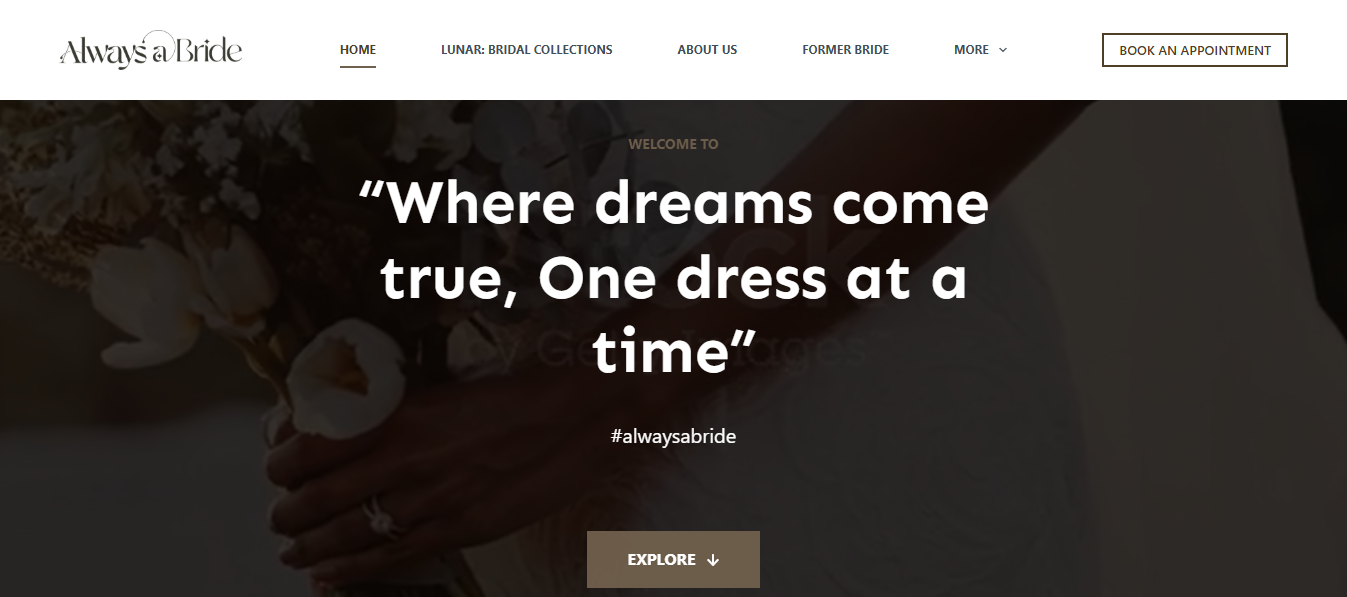Click the underline beneath Home

coord(358,67)
